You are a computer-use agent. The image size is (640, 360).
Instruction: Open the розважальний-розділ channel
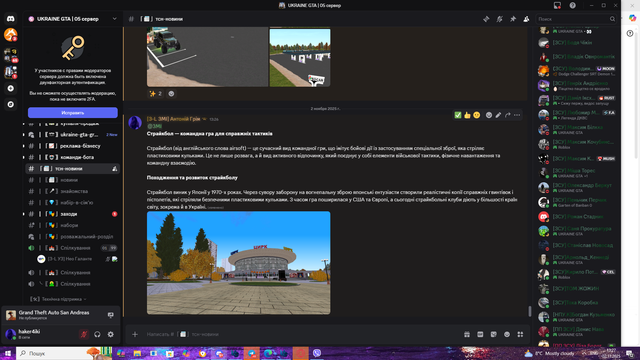(73, 237)
